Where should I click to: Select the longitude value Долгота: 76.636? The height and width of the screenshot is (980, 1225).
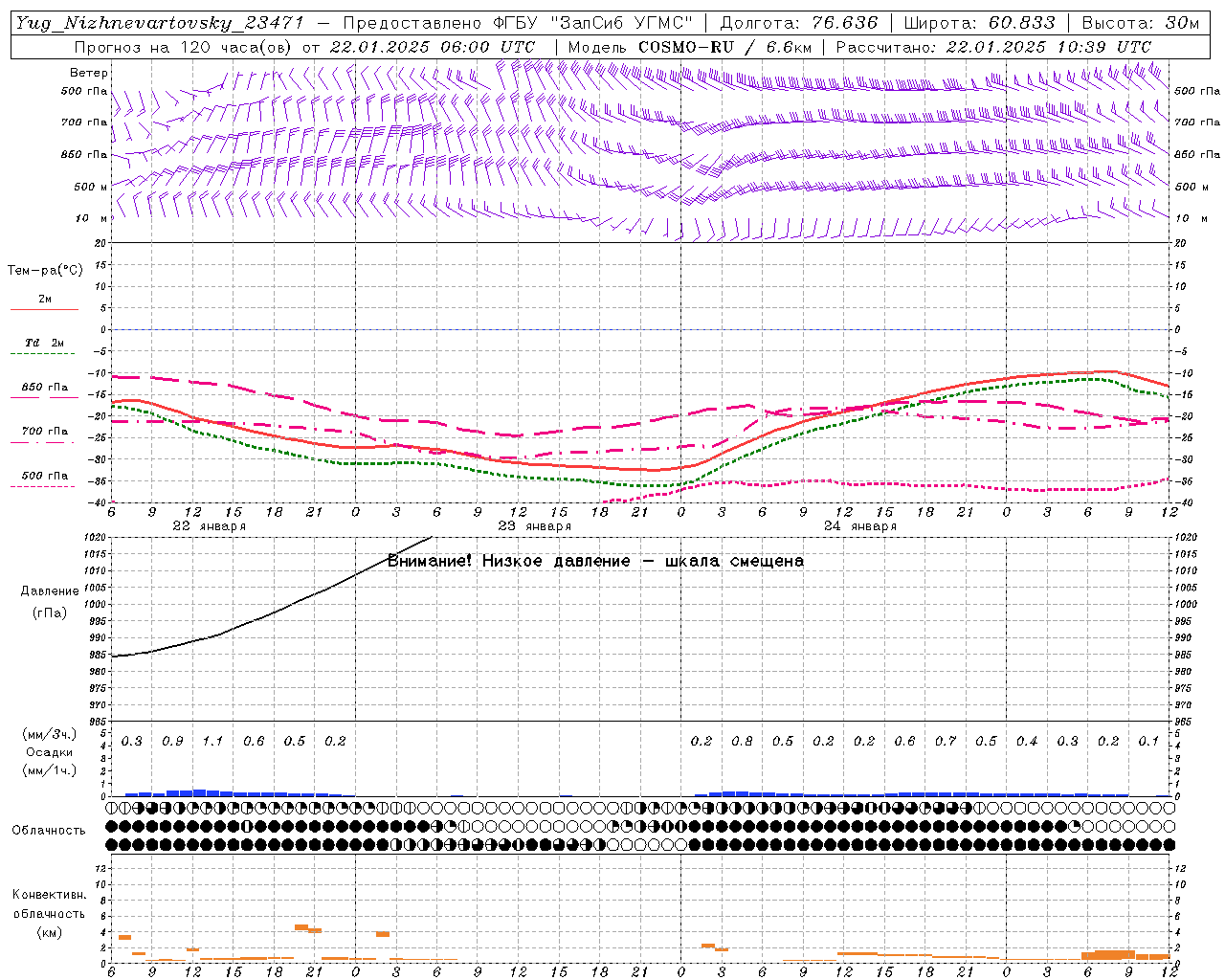coord(798,23)
